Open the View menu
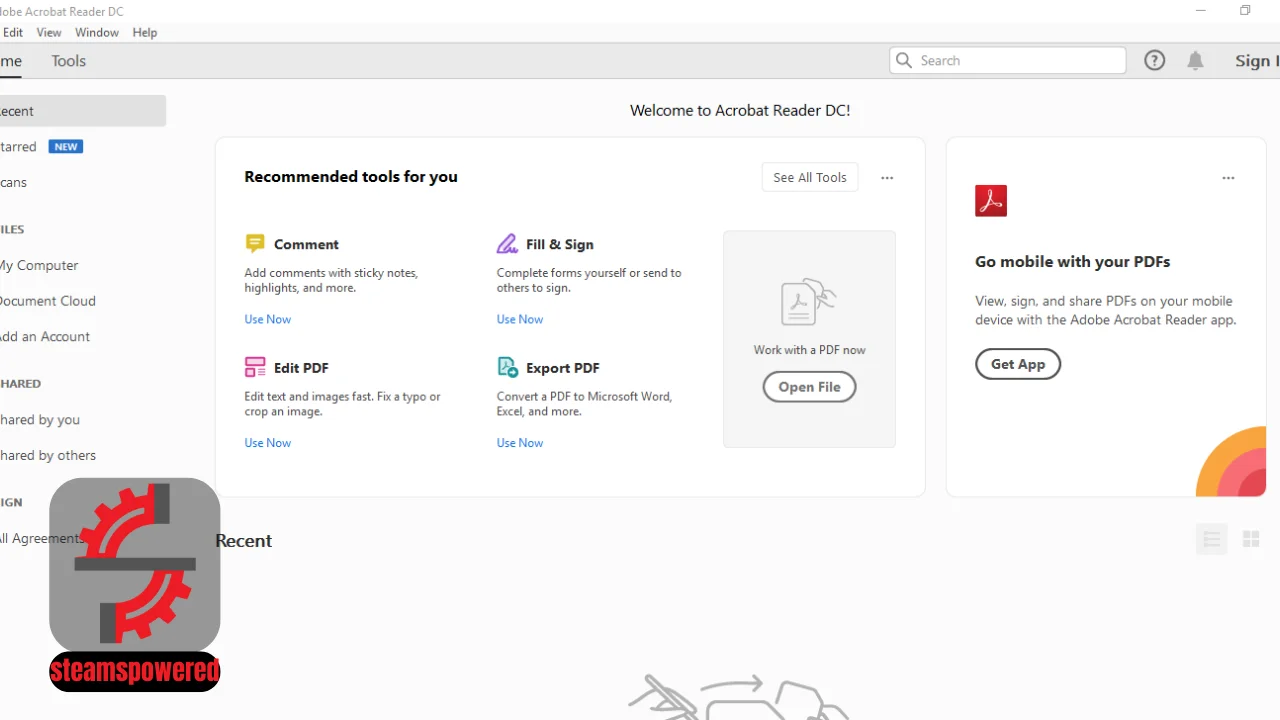The width and height of the screenshot is (1280, 720). (x=49, y=32)
